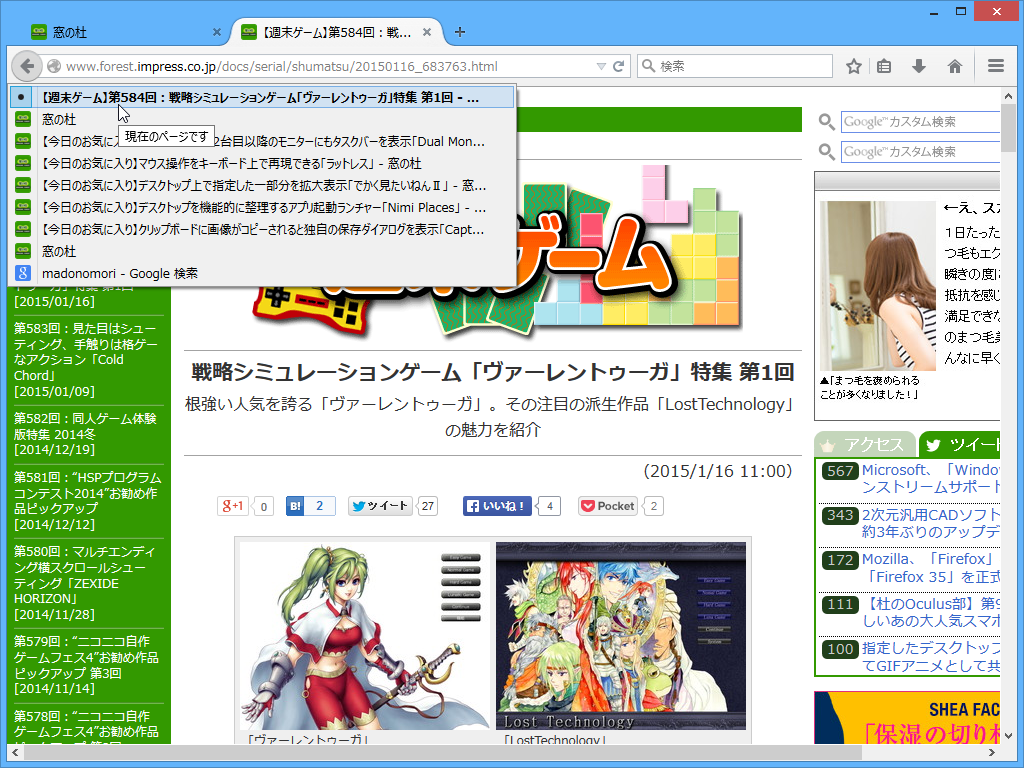Go back to first 窓の杜 history entry

point(262,120)
